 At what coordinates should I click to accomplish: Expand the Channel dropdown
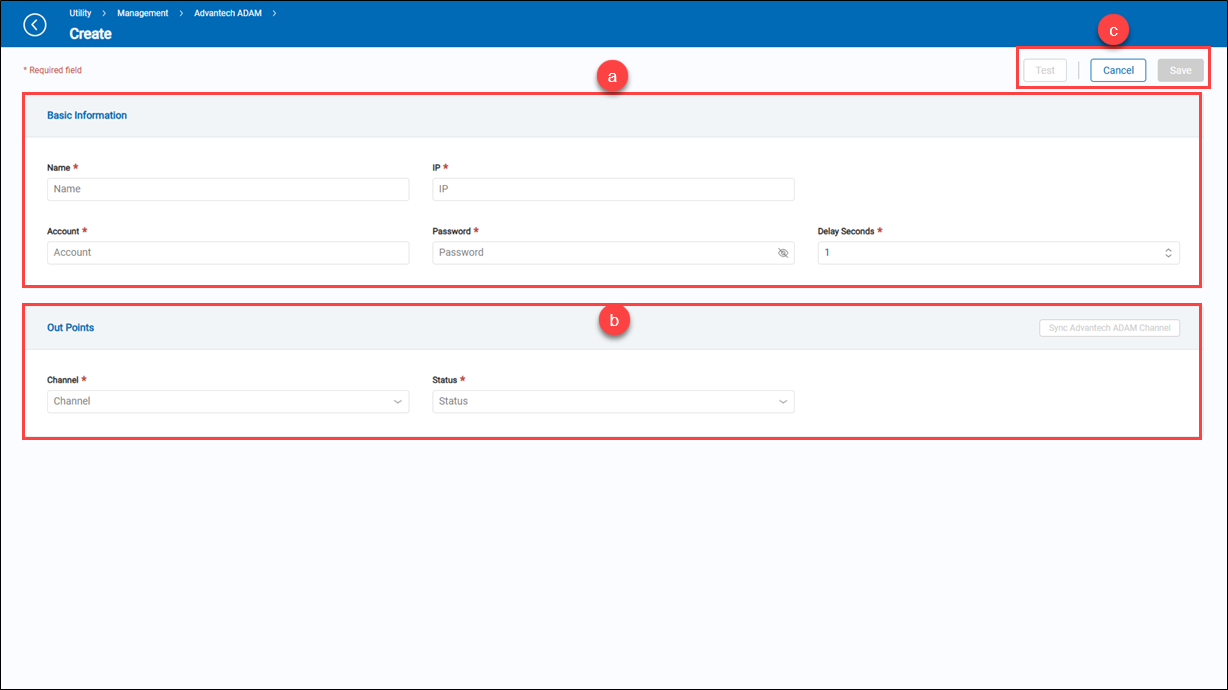coord(228,401)
